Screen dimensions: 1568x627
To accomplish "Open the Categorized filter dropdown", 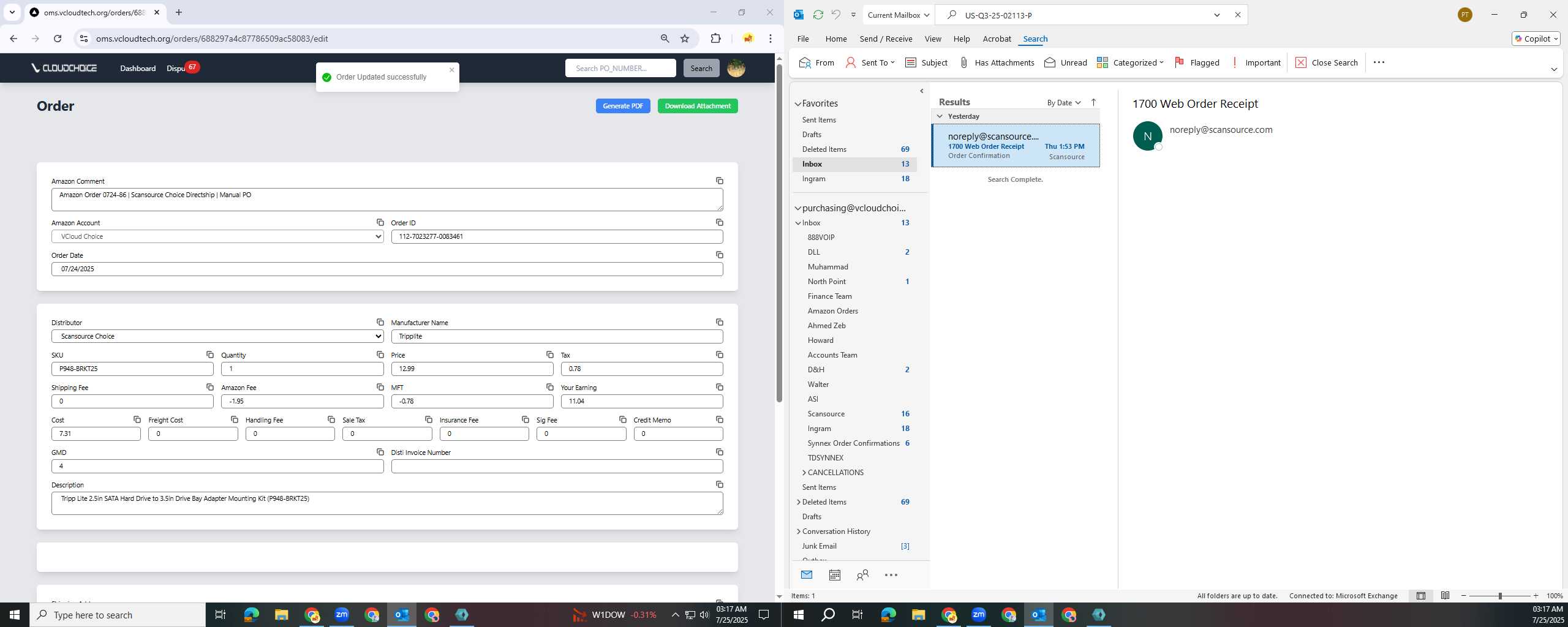I will tap(1130, 62).
